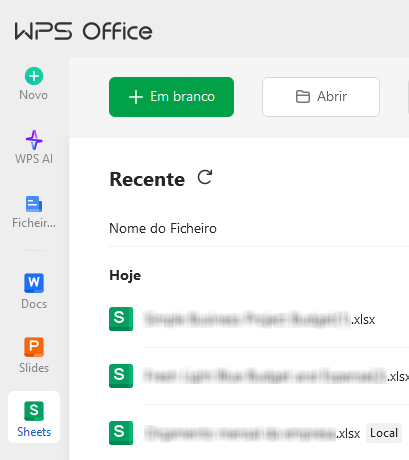Click the green Novo plus icon
Viewport: 409px width, 460px height.
point(34,76)
